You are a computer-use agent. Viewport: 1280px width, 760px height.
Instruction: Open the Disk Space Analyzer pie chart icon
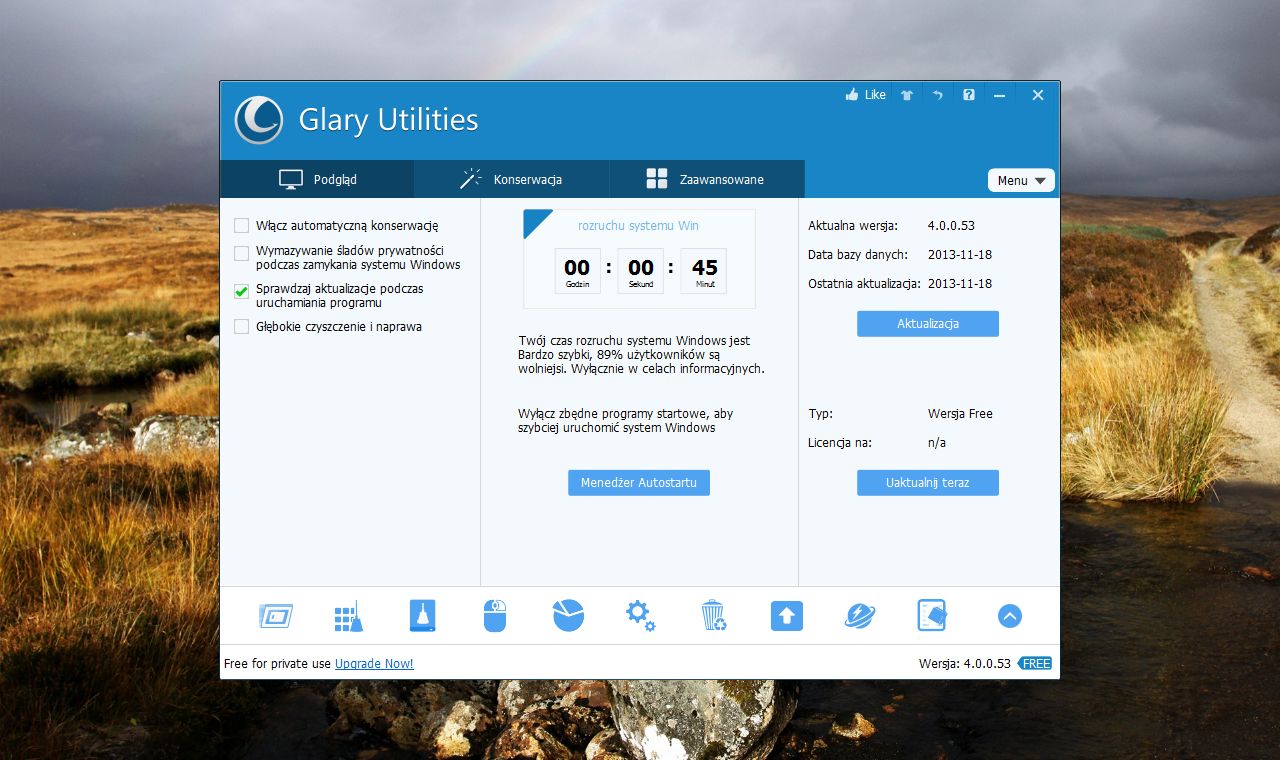[569, 616]
